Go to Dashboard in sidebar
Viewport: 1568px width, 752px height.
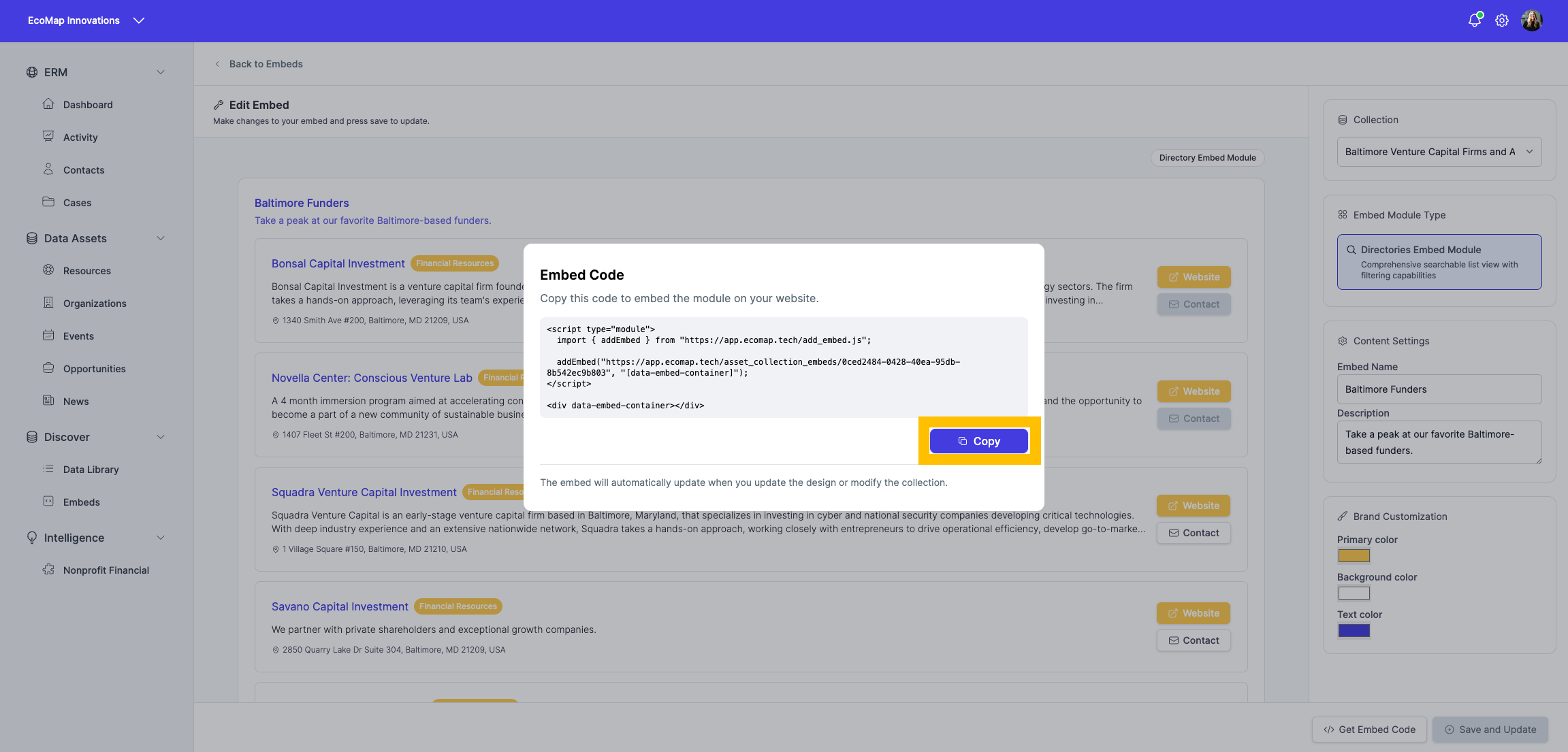point(88,105)
